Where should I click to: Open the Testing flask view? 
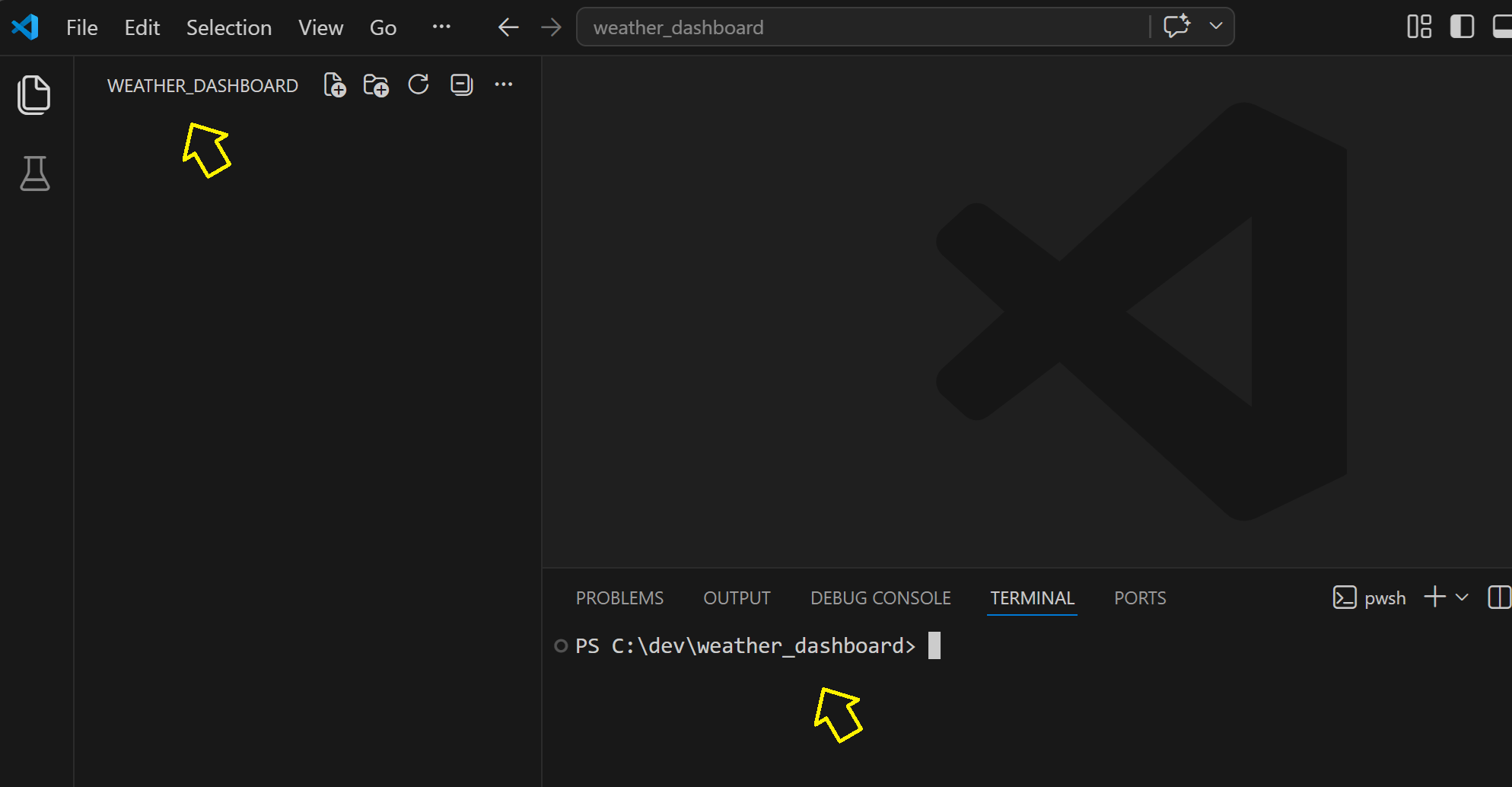point(34,174)
